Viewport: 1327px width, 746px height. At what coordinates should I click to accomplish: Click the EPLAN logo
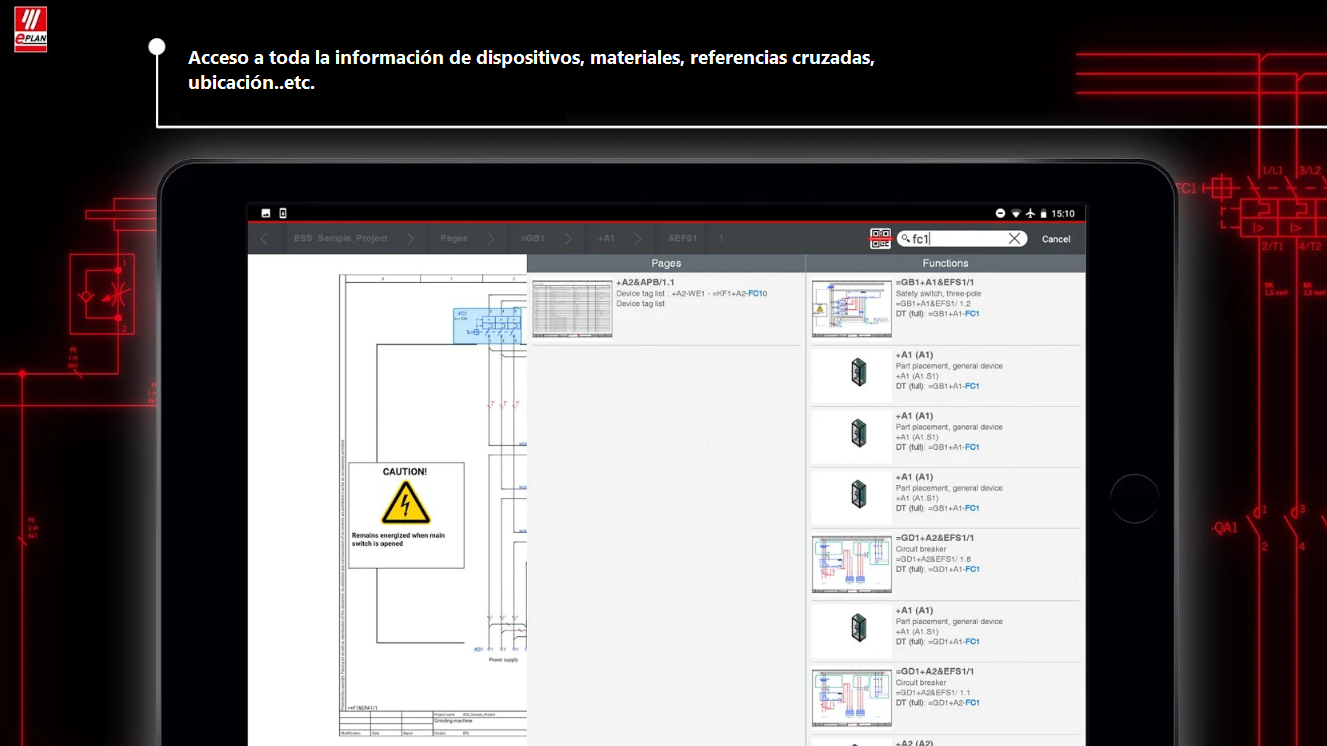(x=30, y=28)
